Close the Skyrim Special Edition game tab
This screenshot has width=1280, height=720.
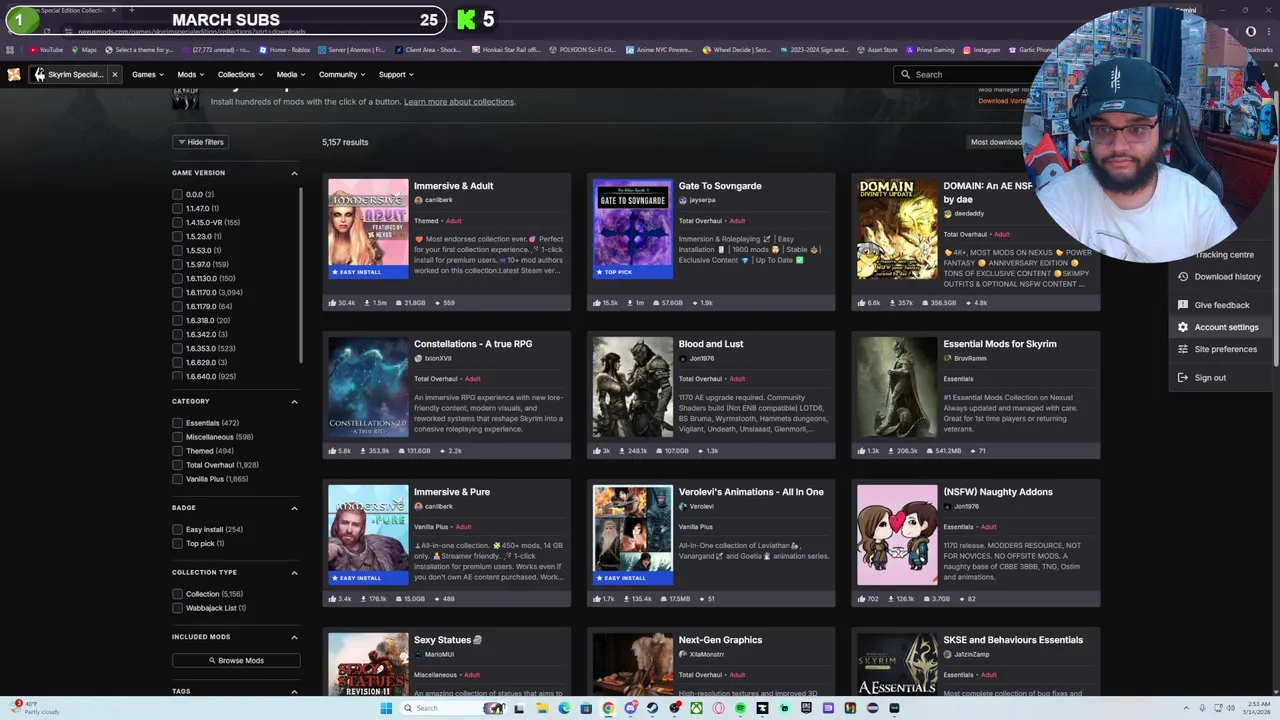click(114, 74)
